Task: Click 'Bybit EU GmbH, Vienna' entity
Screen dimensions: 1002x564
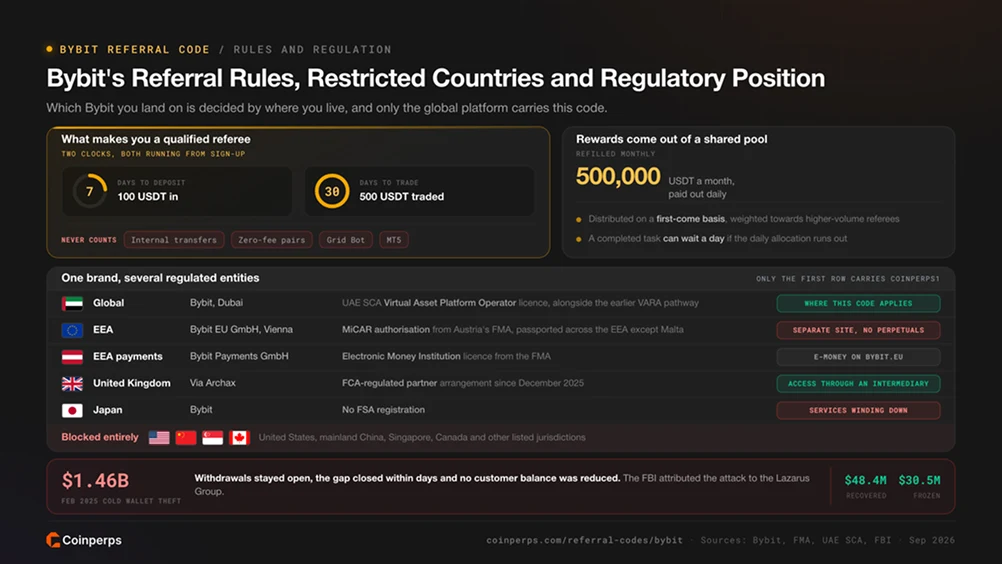Action: tap(241, 330)
